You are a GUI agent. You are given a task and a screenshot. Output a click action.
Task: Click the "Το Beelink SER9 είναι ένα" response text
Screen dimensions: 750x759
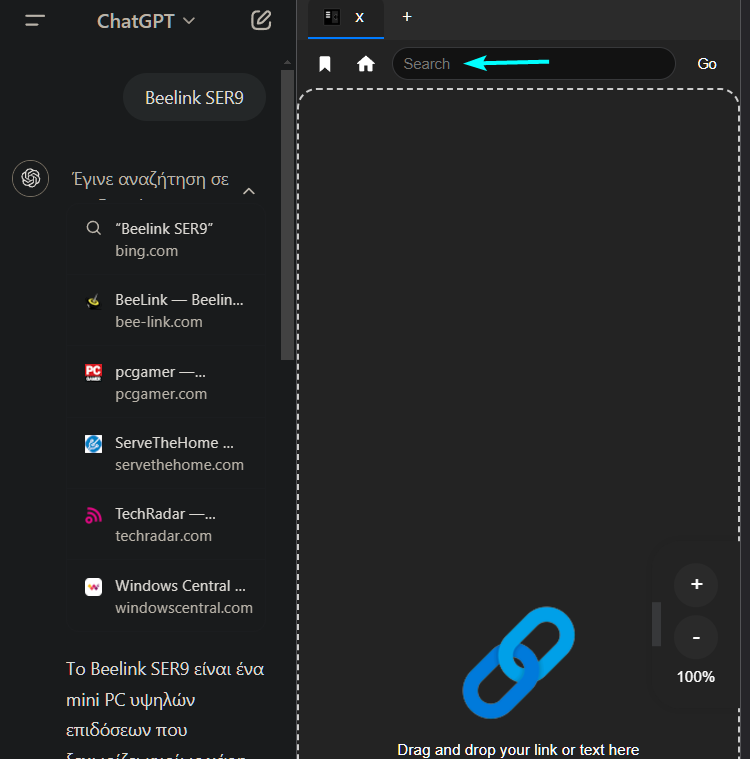point(165,669)
